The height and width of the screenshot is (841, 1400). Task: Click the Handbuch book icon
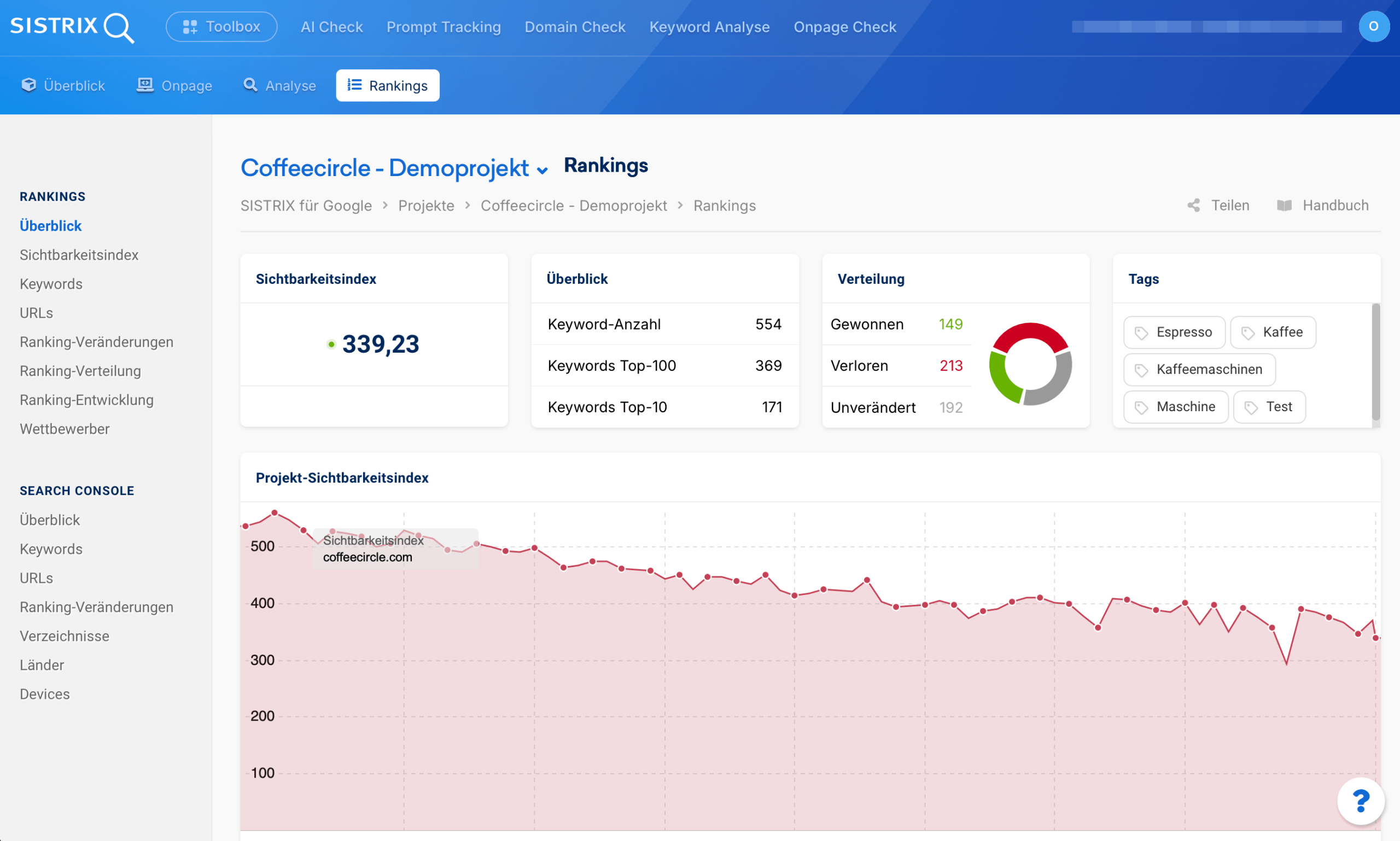tap(1285, 205)
